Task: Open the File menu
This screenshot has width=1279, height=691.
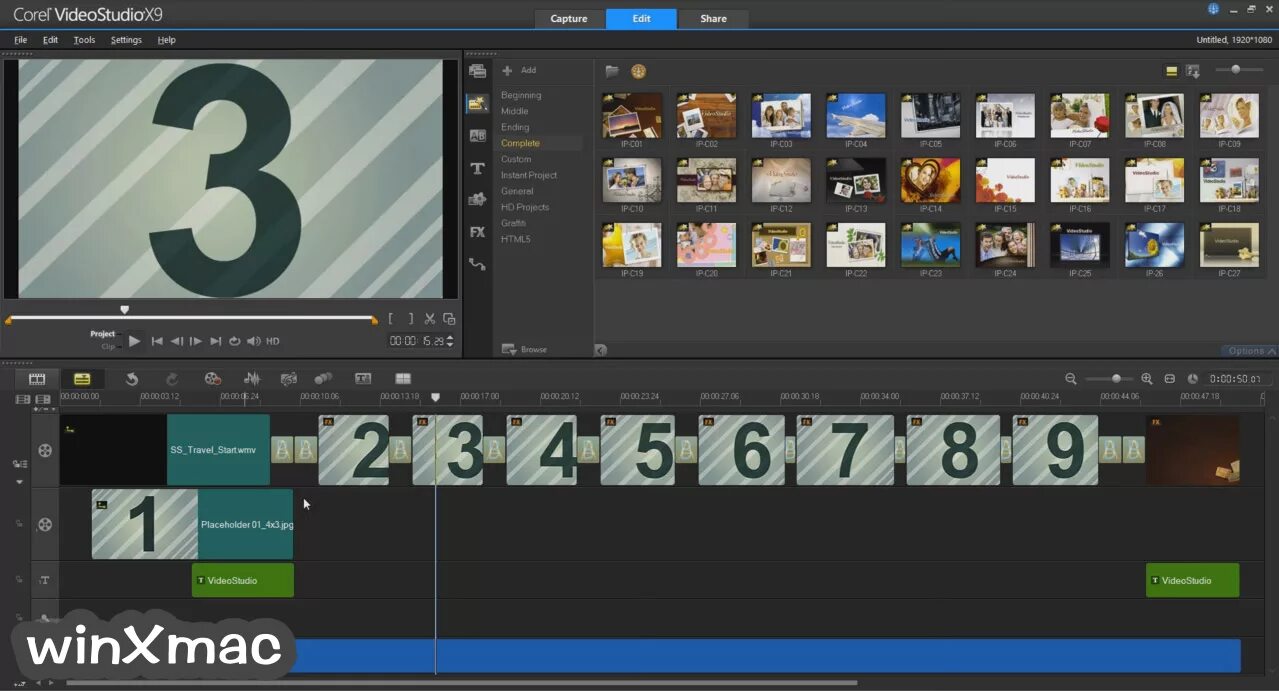Action: coord(20,40)
